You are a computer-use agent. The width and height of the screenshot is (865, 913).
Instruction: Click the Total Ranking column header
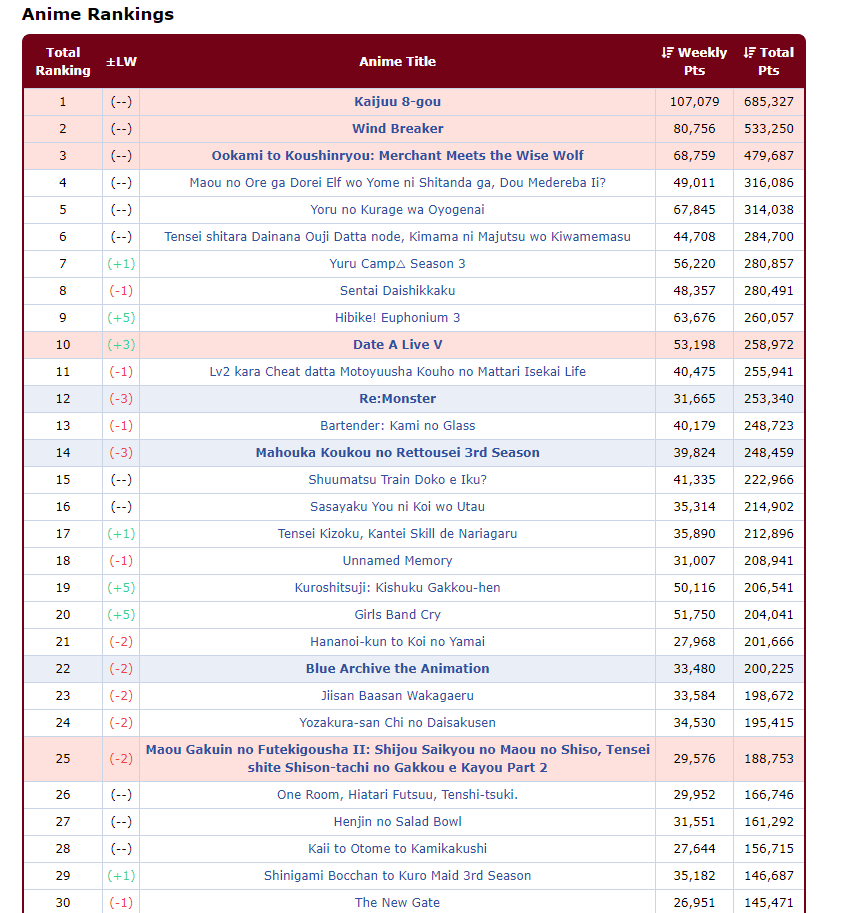pos(63,62)
